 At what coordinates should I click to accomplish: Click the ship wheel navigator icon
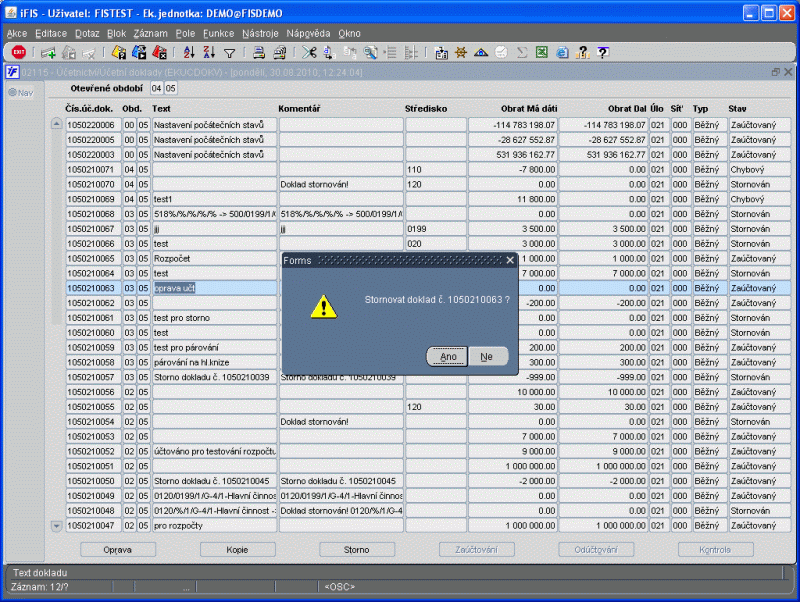click(x=461, y=52)
